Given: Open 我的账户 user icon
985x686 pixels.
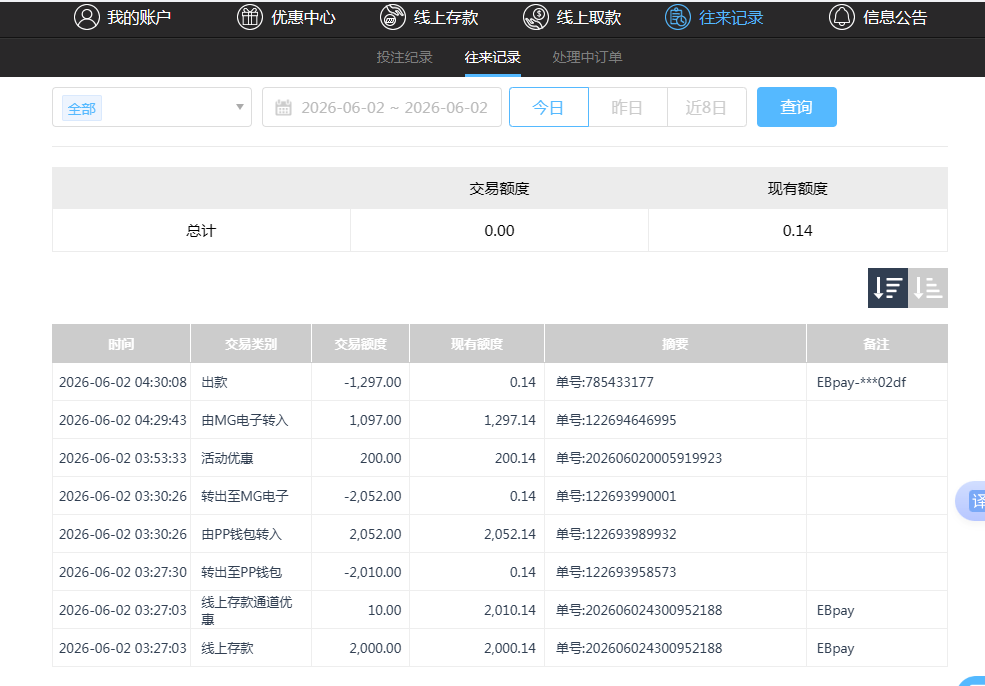Looking at the screenshot, I should [87, 17].
